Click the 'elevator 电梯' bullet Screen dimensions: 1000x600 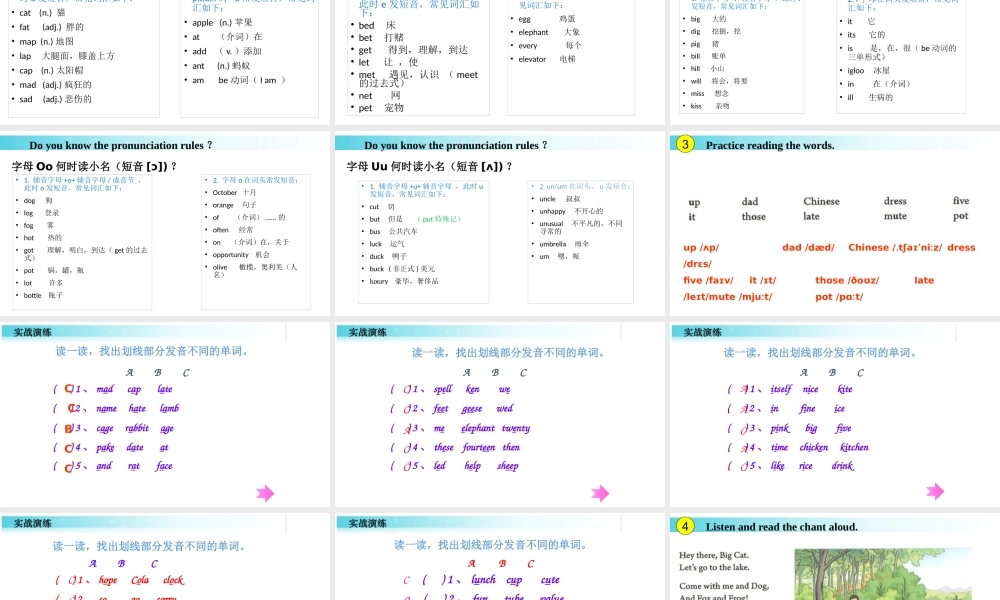[547, 59]
